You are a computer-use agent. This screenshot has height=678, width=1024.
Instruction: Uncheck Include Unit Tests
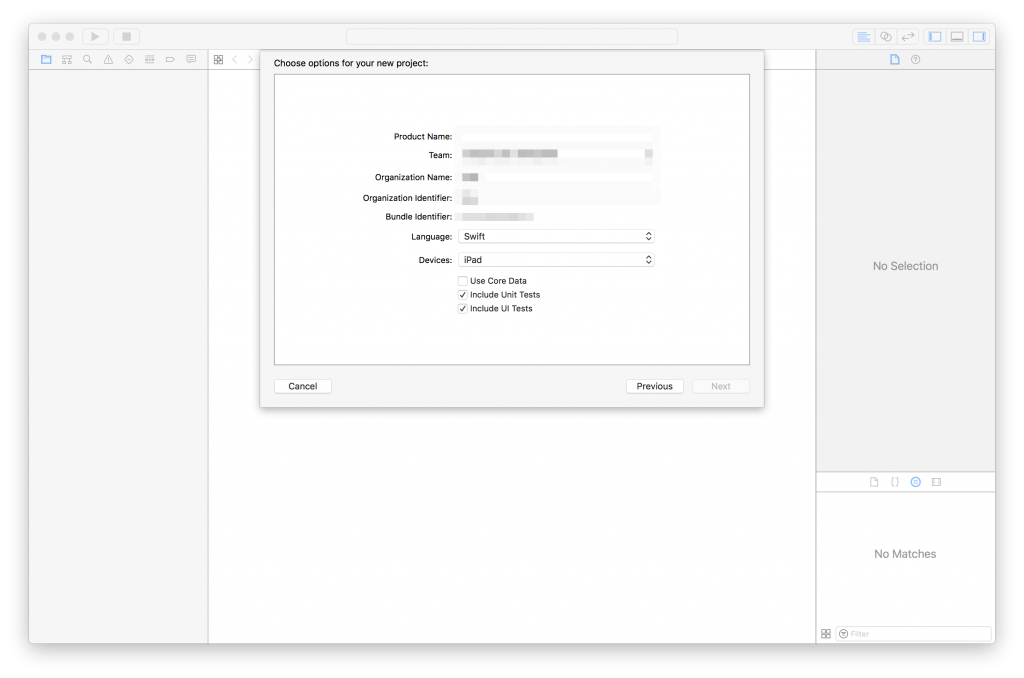click(x=463, y=295)
